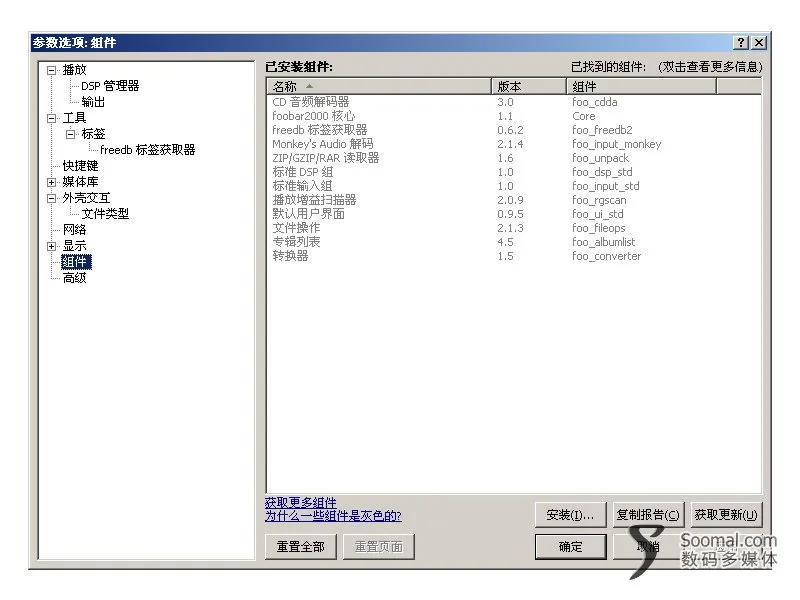Select the 标准输入组 row
Viewport: 800px width, 600px height.
pos(514,186)
